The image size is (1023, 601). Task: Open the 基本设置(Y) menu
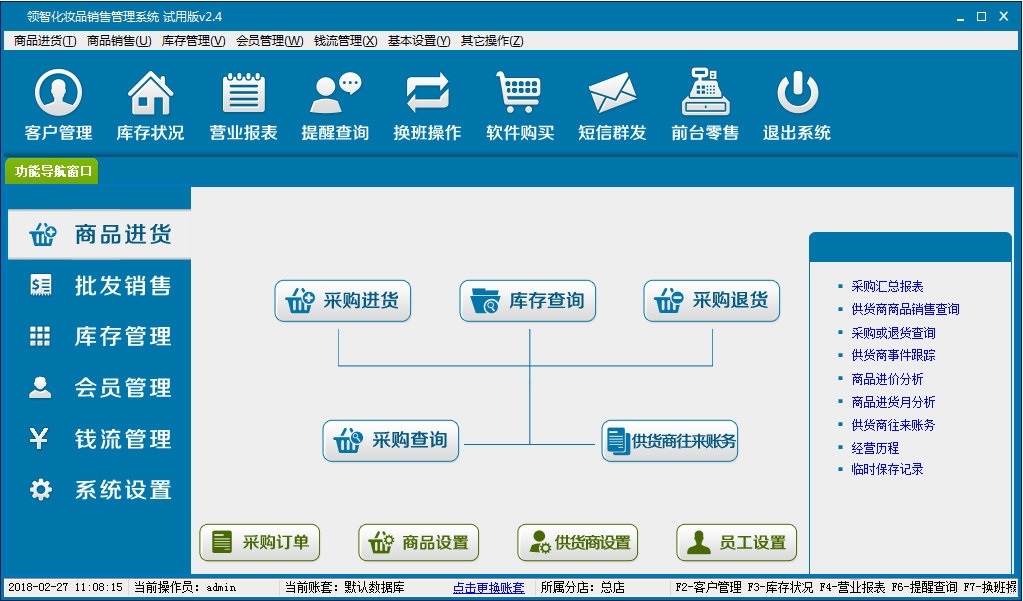point(419,40)
